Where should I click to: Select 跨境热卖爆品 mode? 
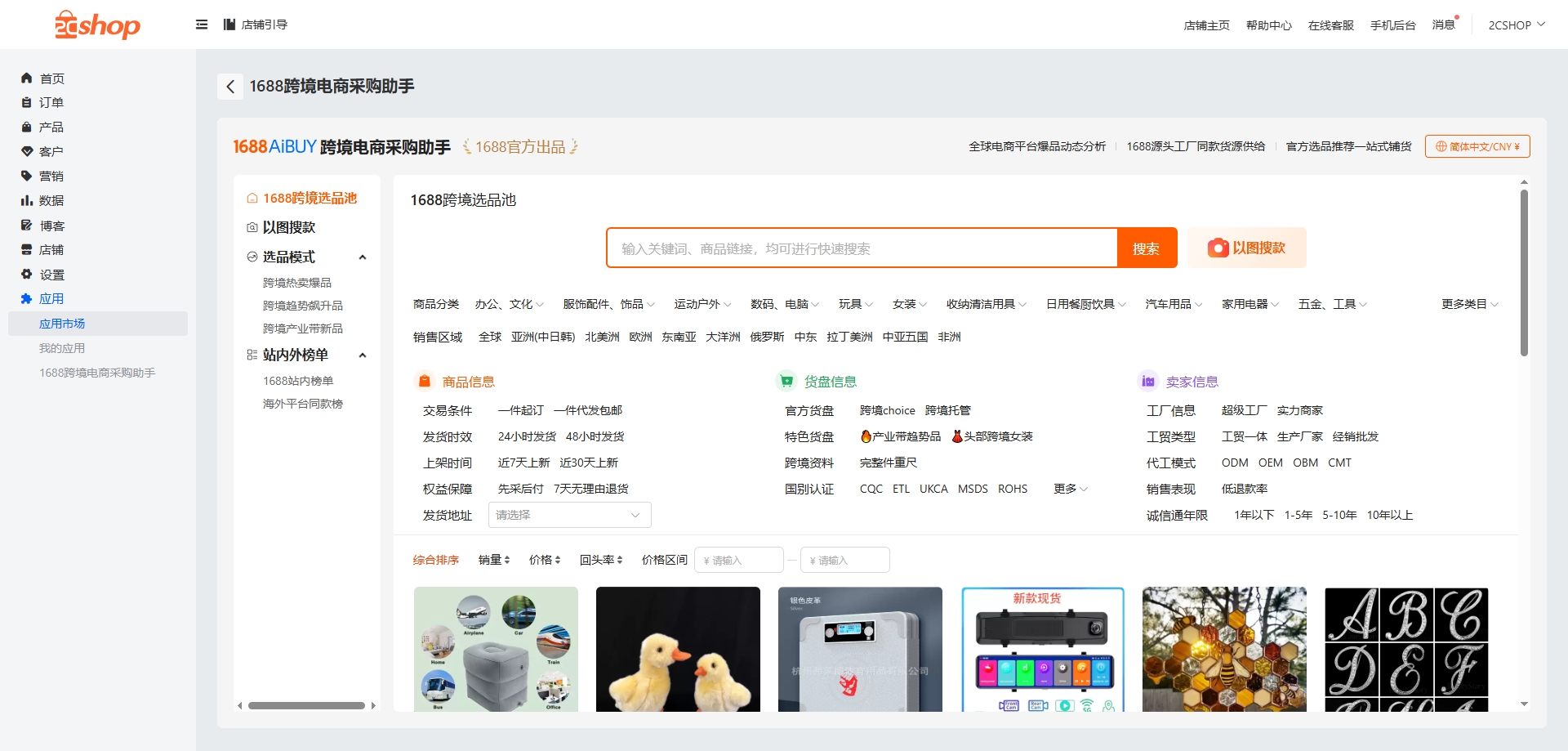click(x=297, y=283)
